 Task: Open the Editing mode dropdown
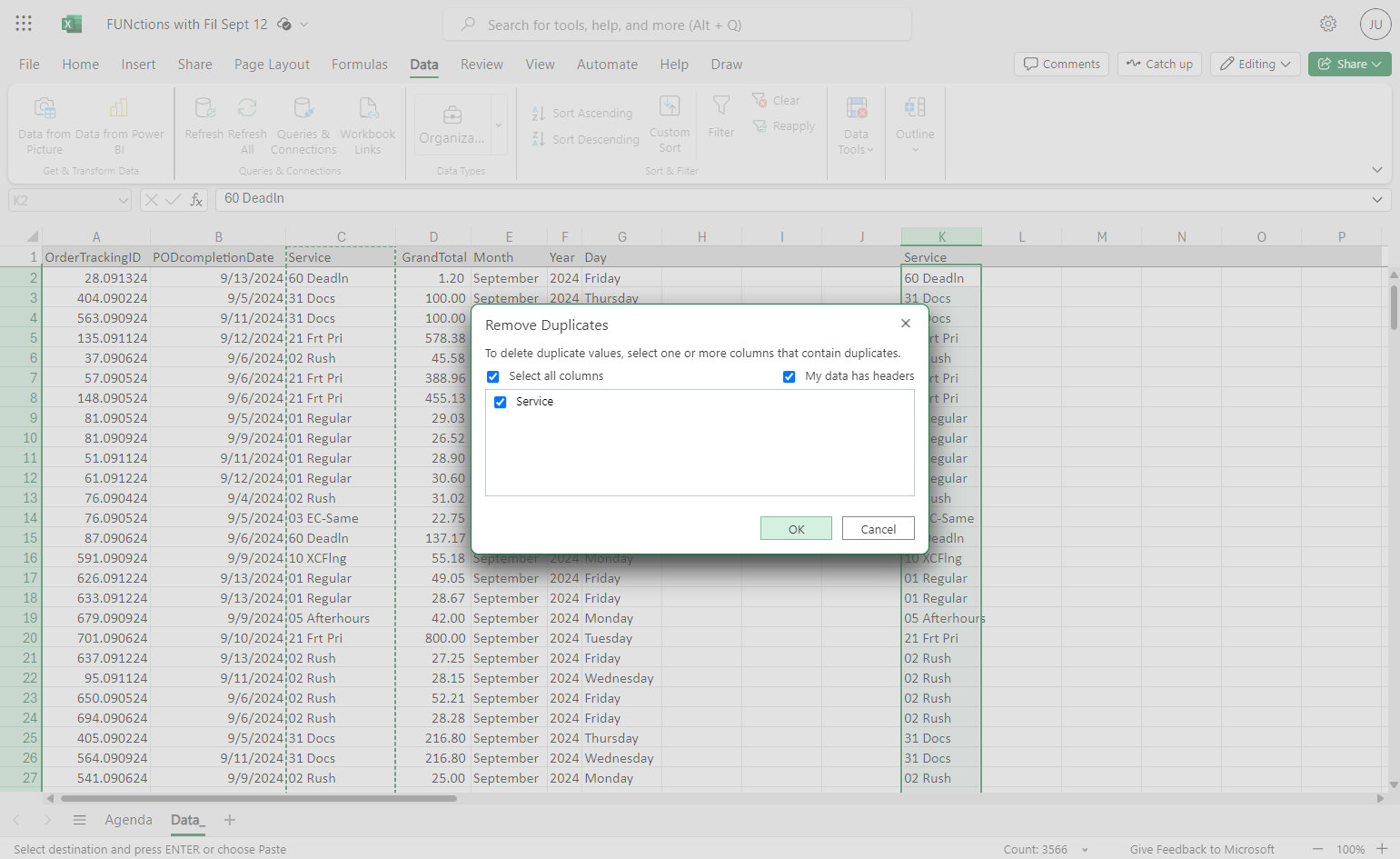(x=1256, y=64)
